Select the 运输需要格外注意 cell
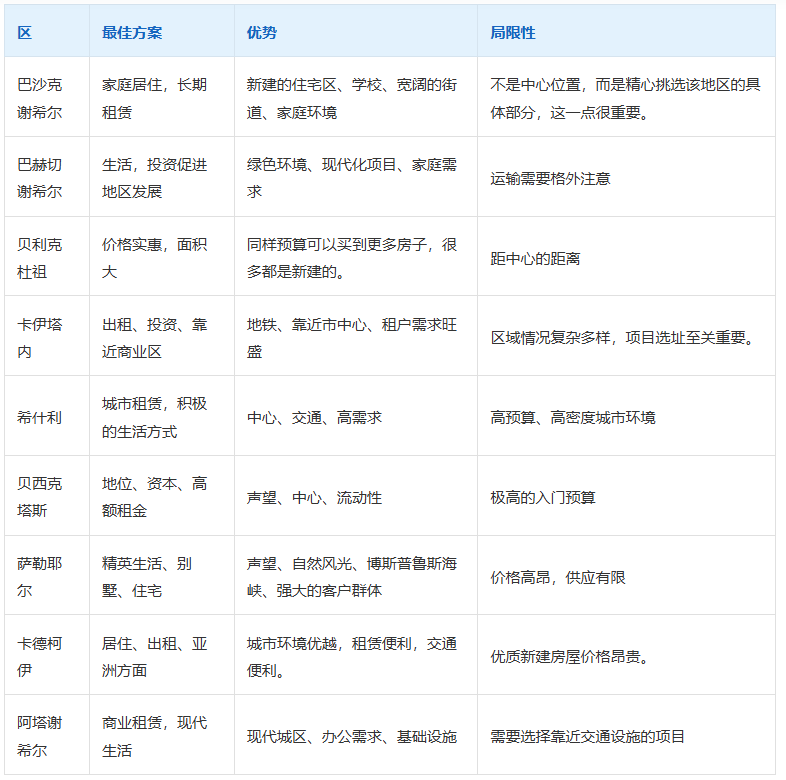Screen dimensions: 786x780 tap(626, 177)
